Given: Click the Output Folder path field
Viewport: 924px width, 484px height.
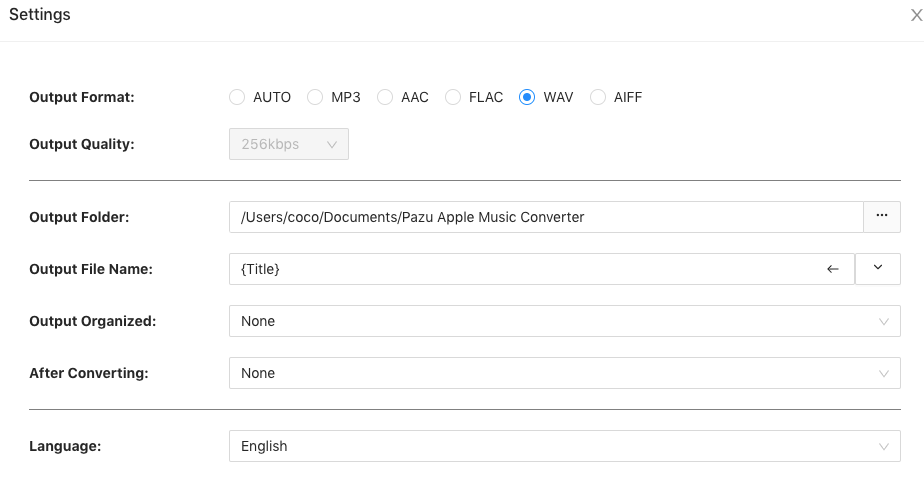Looking at the screenshot, I should pyautogui.click(x=545, y=217).
